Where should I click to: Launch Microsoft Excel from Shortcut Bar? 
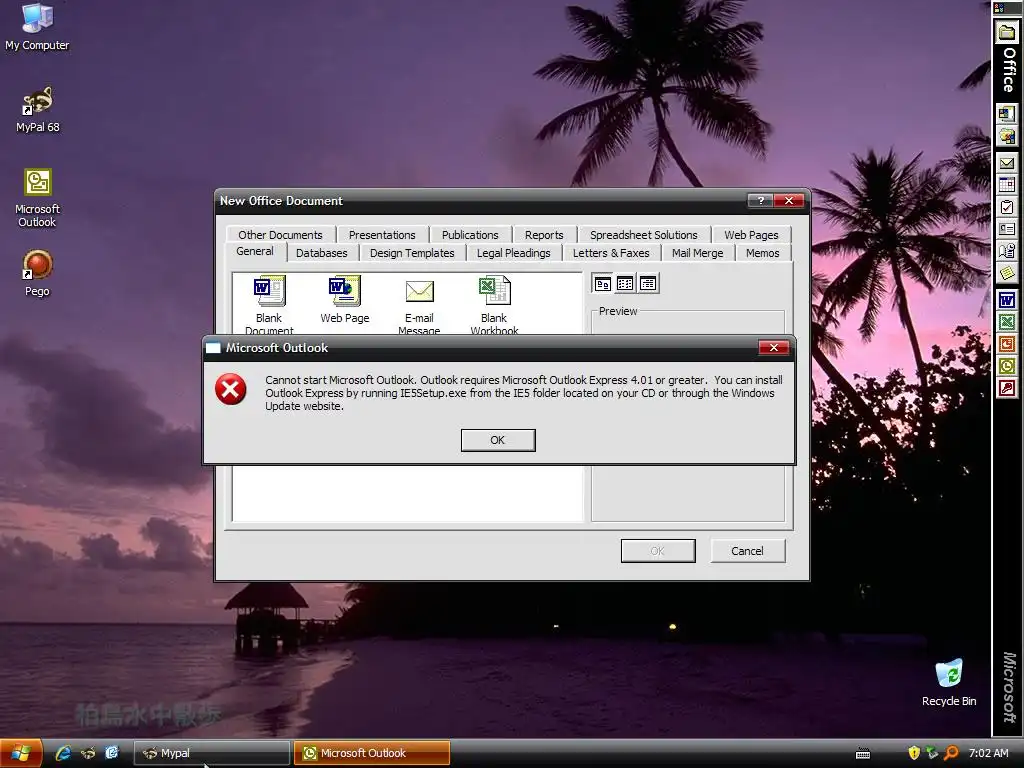pyautogui.click(x=1007, y=322)
